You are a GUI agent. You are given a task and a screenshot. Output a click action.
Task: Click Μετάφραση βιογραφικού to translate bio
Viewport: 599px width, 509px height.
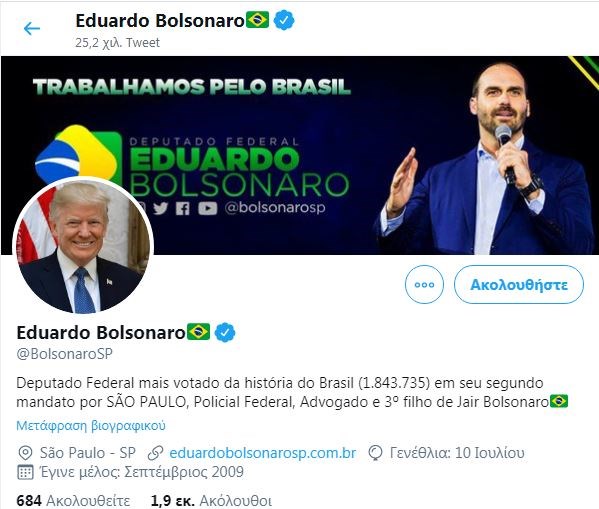[91, 425]
